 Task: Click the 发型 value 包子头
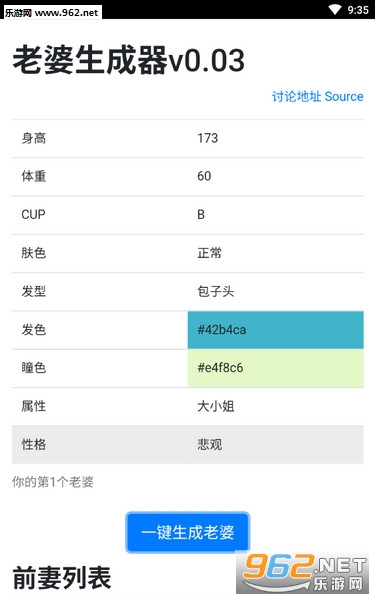pyautogui.click(x=215, y=292)
